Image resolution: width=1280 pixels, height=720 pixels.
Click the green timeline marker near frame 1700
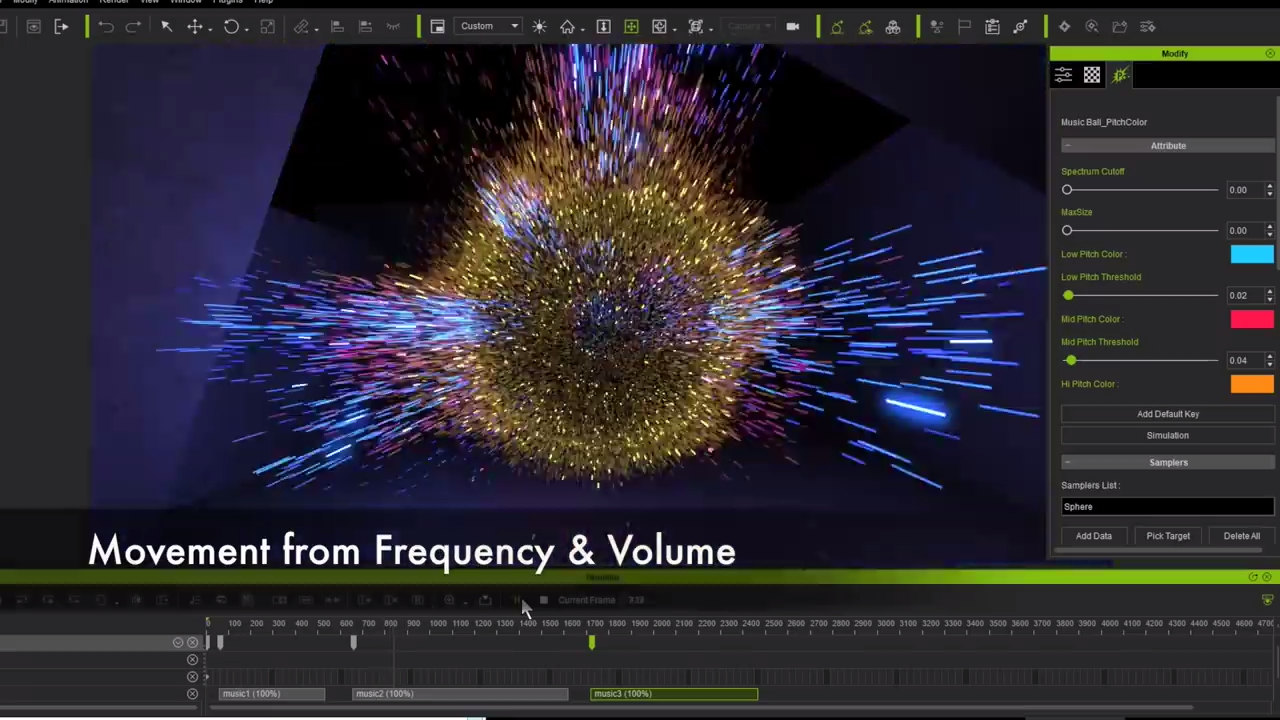tap(591, 643)
